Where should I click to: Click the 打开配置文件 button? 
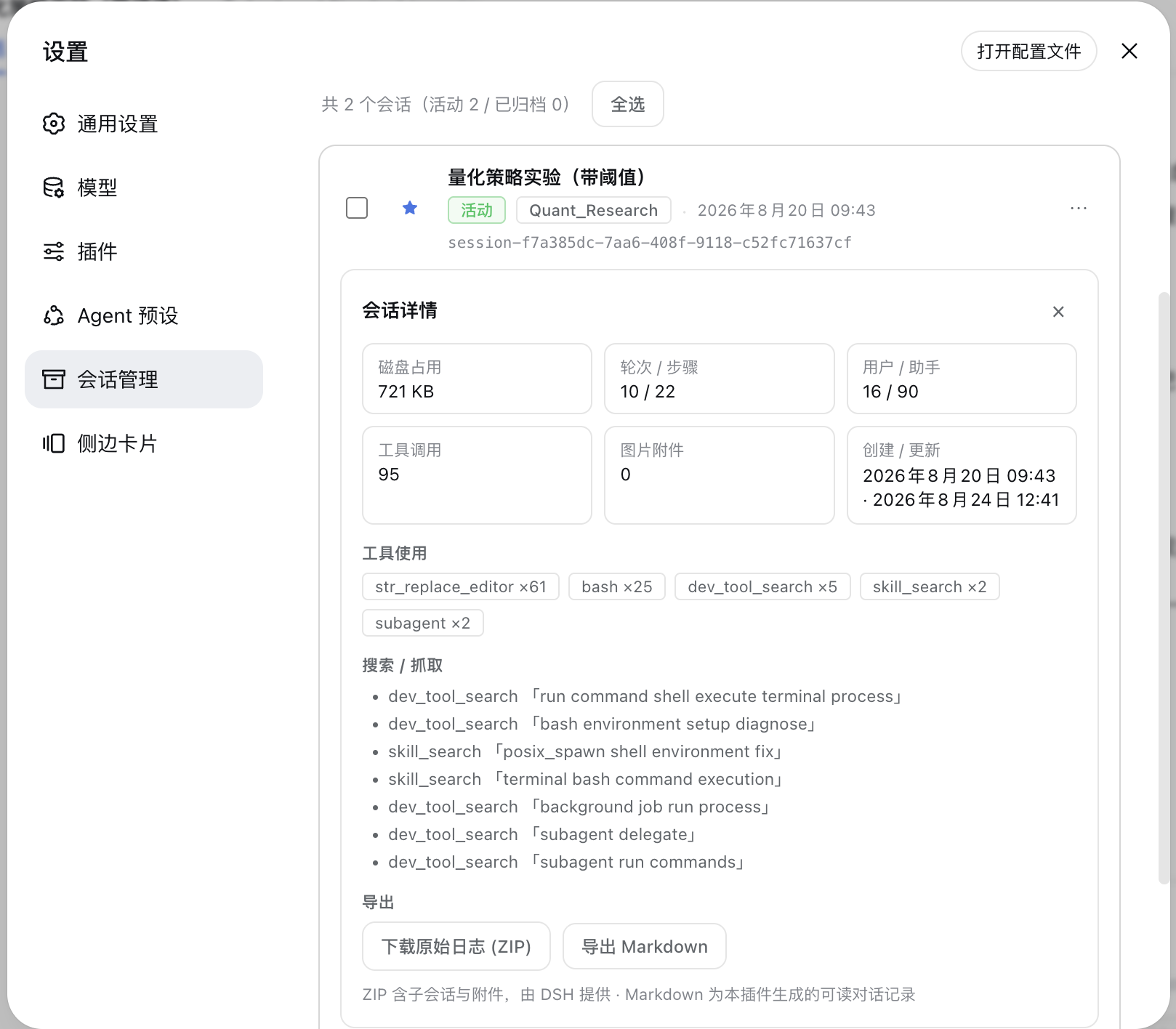pyautogui.click(x=1028, y=51)
